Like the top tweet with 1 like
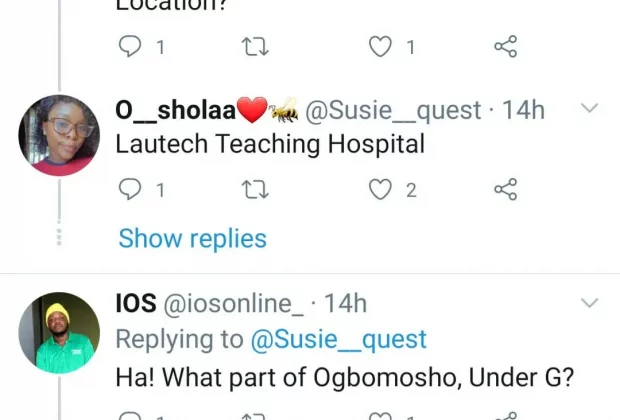Image resolution: width=620 pixels, height=420 pixels. point(380,46)
